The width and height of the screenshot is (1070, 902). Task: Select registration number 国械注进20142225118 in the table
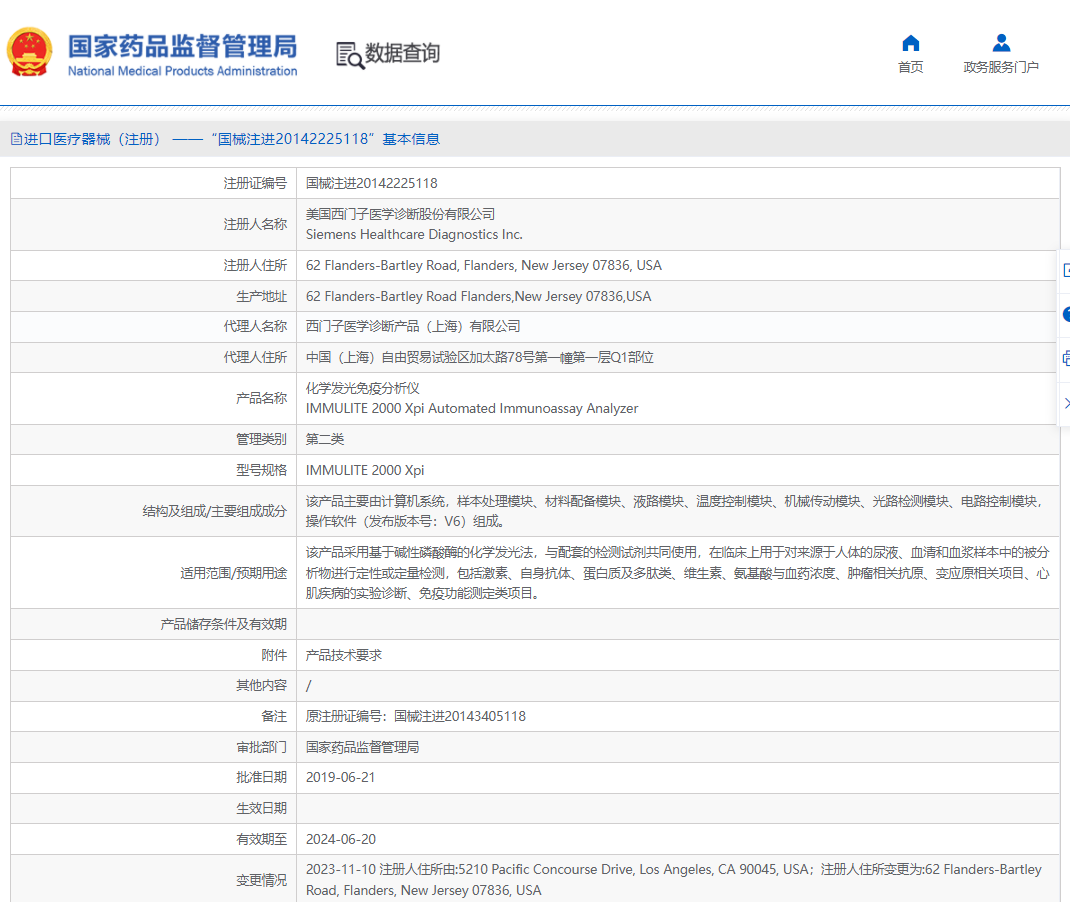coord(372,184)
